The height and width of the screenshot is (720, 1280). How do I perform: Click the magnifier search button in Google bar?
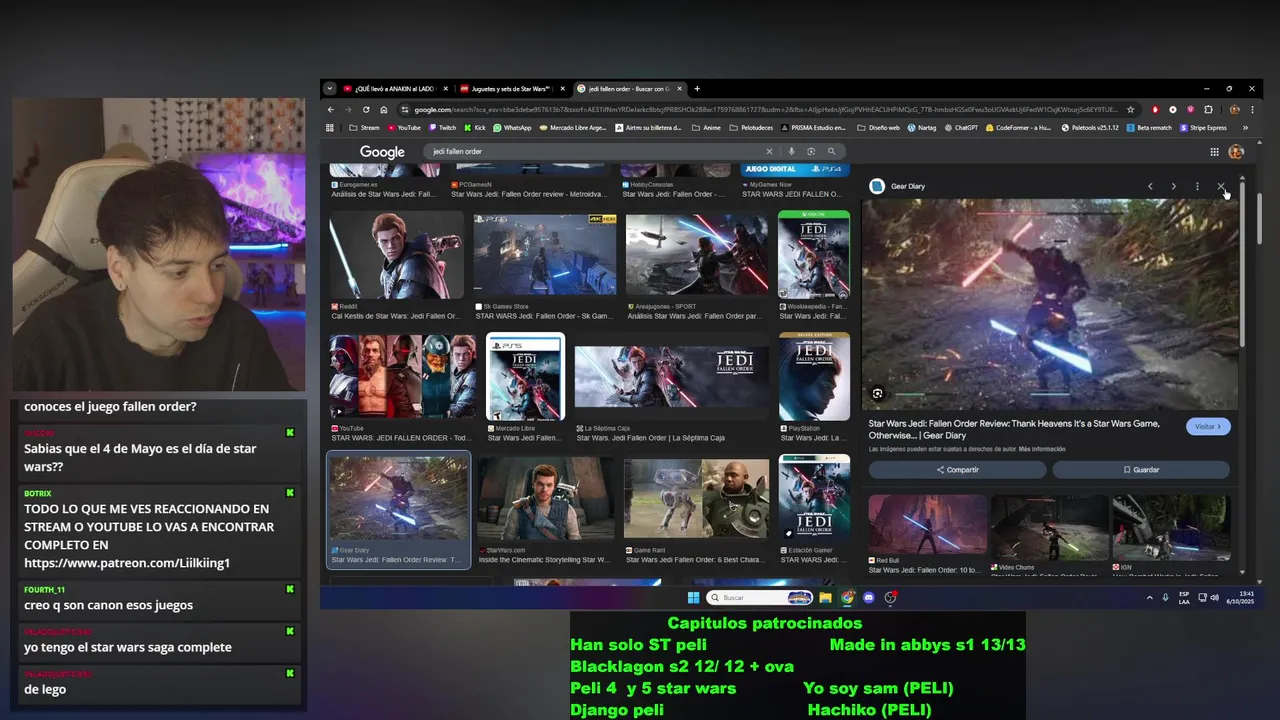831,151
